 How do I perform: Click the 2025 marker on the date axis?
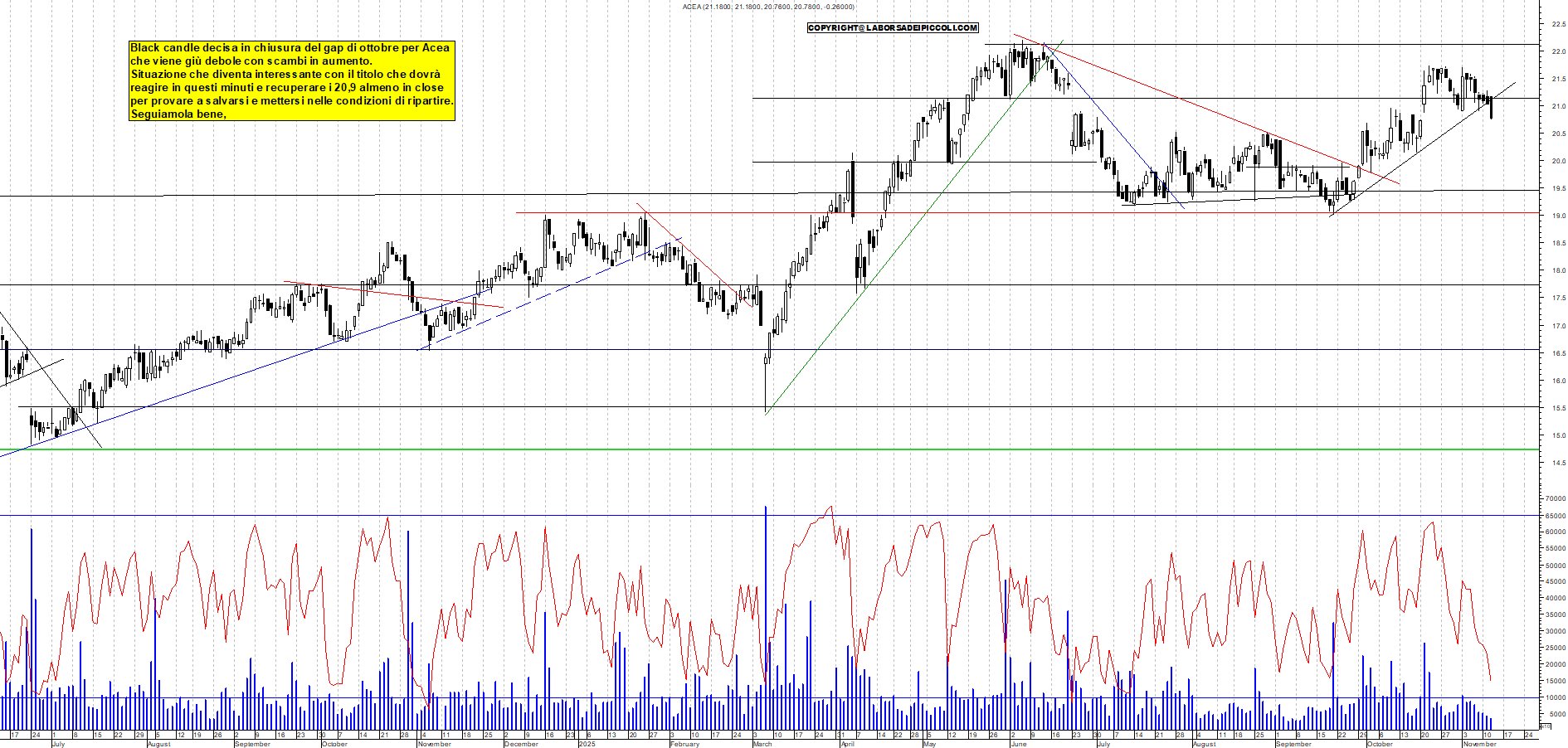point(587,744)
